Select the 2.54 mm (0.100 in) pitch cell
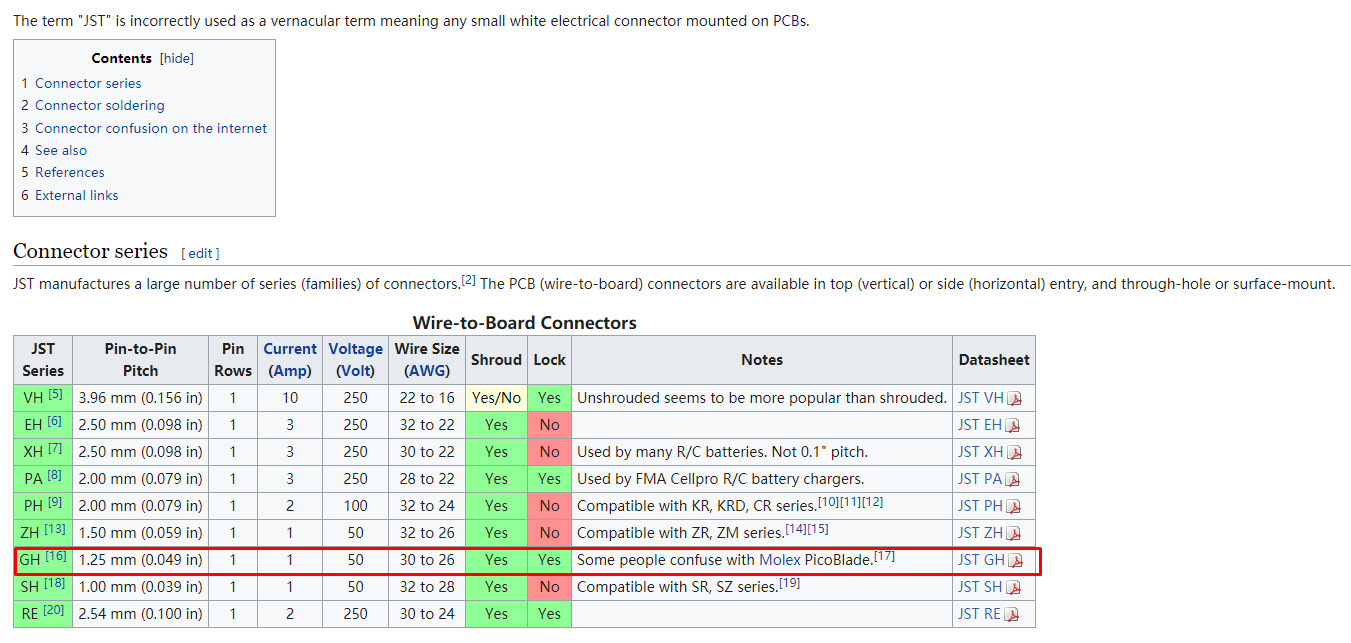This screenshot has height=643, width=1351. 141,614
